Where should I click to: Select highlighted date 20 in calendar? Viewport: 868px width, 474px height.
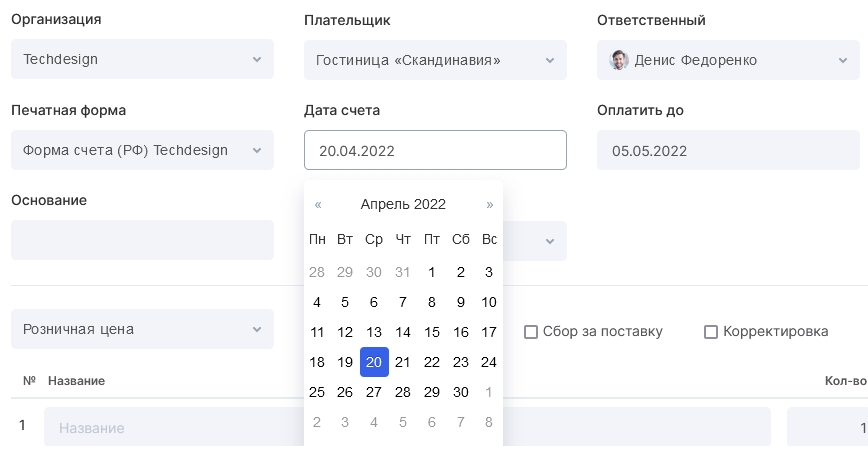(374, 362)
